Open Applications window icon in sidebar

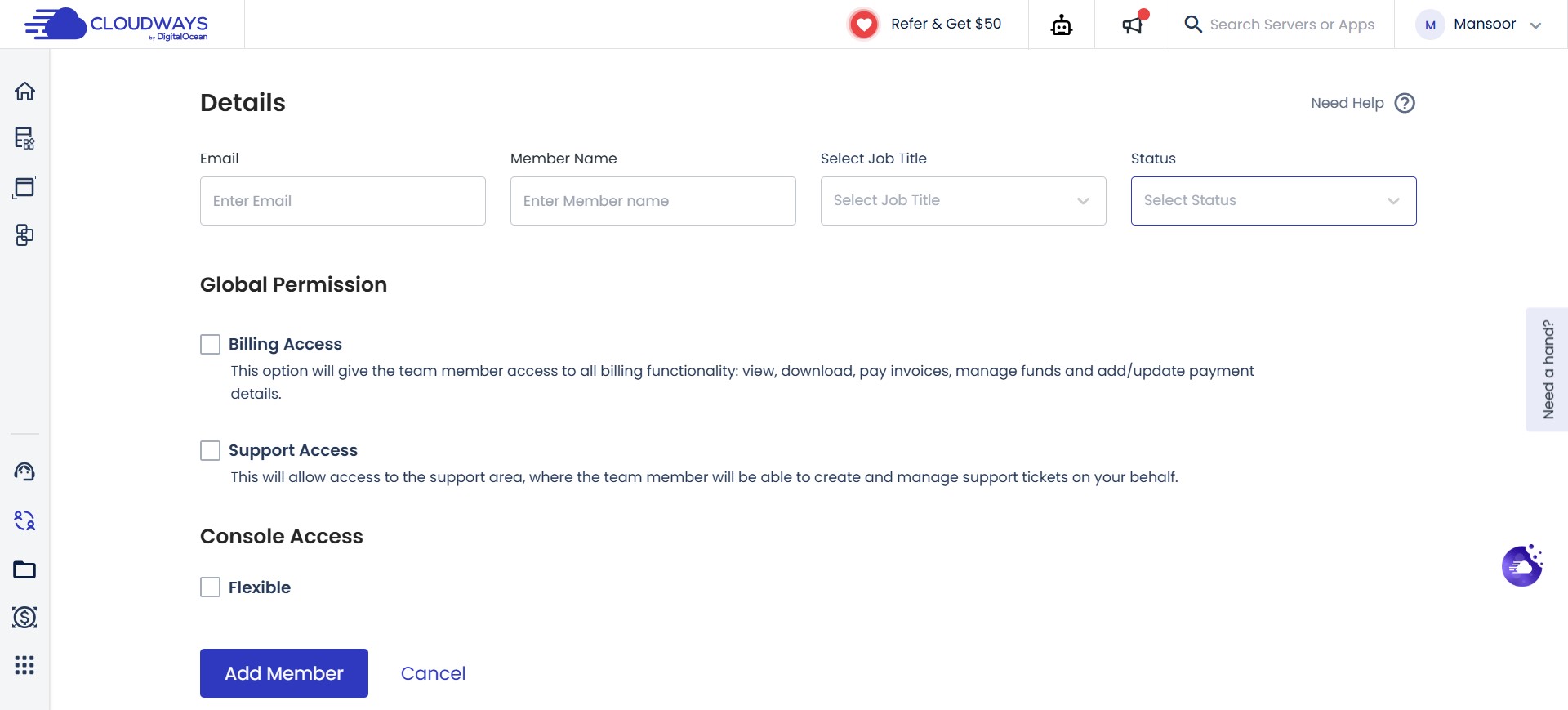click(24, 187)
